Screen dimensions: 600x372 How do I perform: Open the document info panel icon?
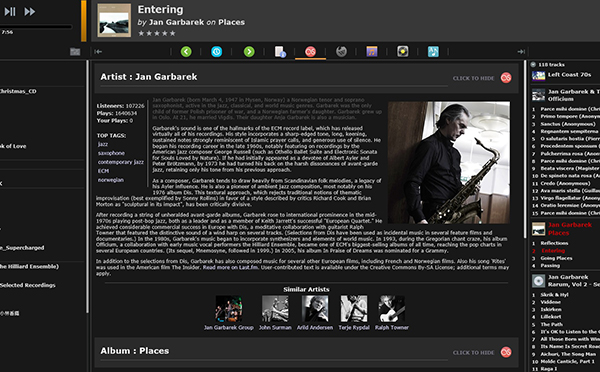pyautogui.click(x=280, y=51)
